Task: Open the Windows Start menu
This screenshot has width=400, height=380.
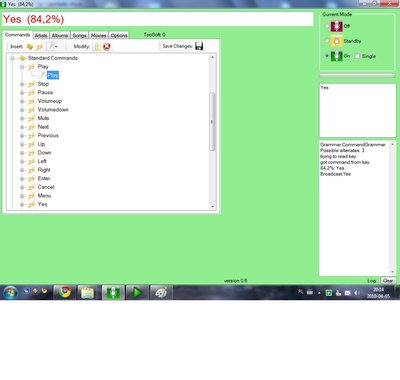Action: pos(10,293)
